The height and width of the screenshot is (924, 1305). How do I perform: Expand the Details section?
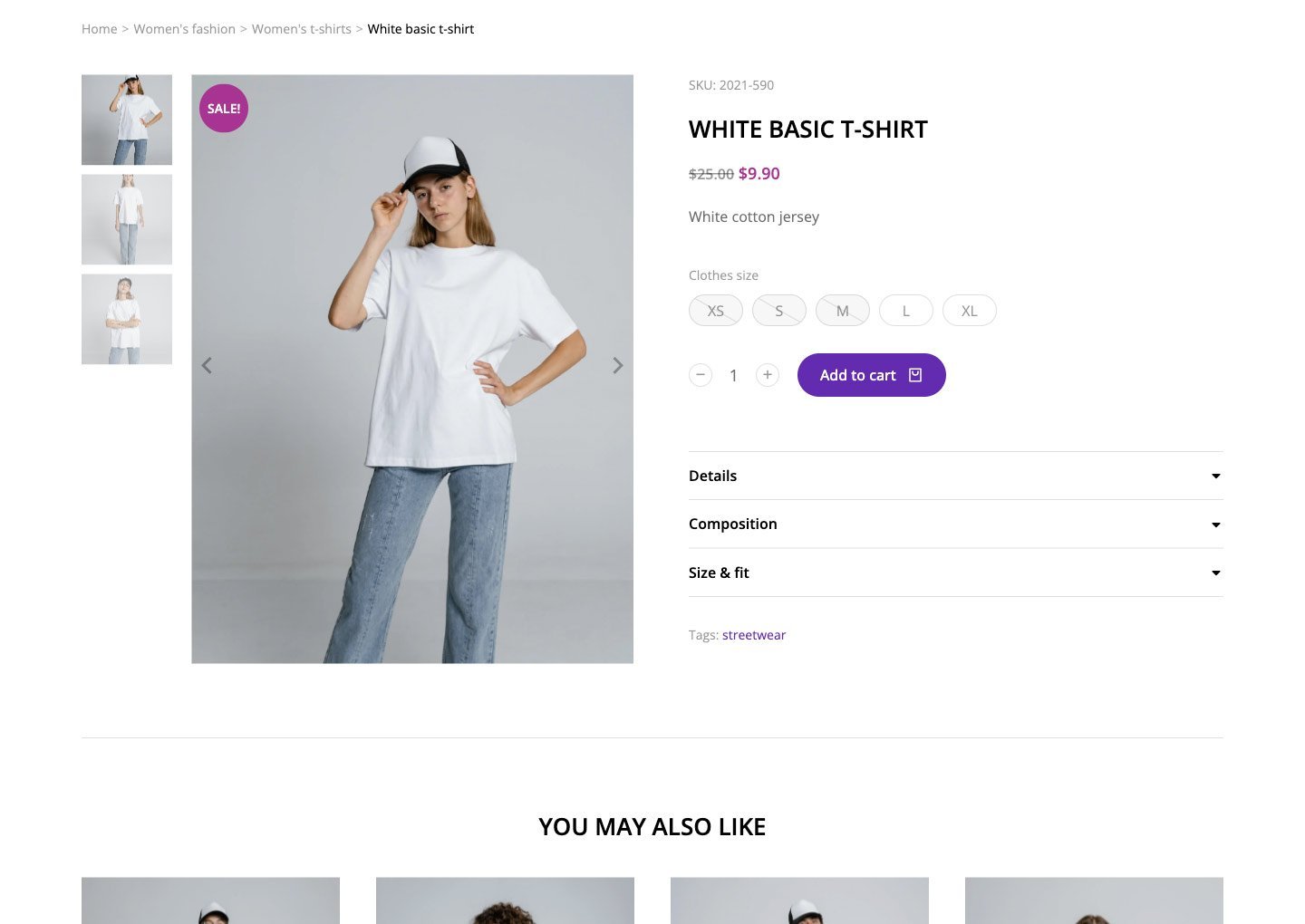pyautogui.click(x=955, y=476)
